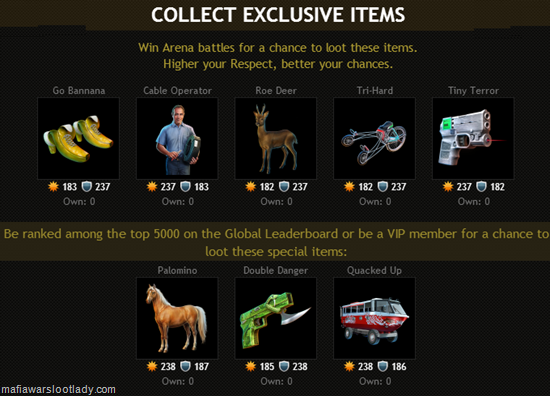Click the attack star icon under Tiny Terror
Viewport: 550px width, 396px height.
tap(448, 187)
